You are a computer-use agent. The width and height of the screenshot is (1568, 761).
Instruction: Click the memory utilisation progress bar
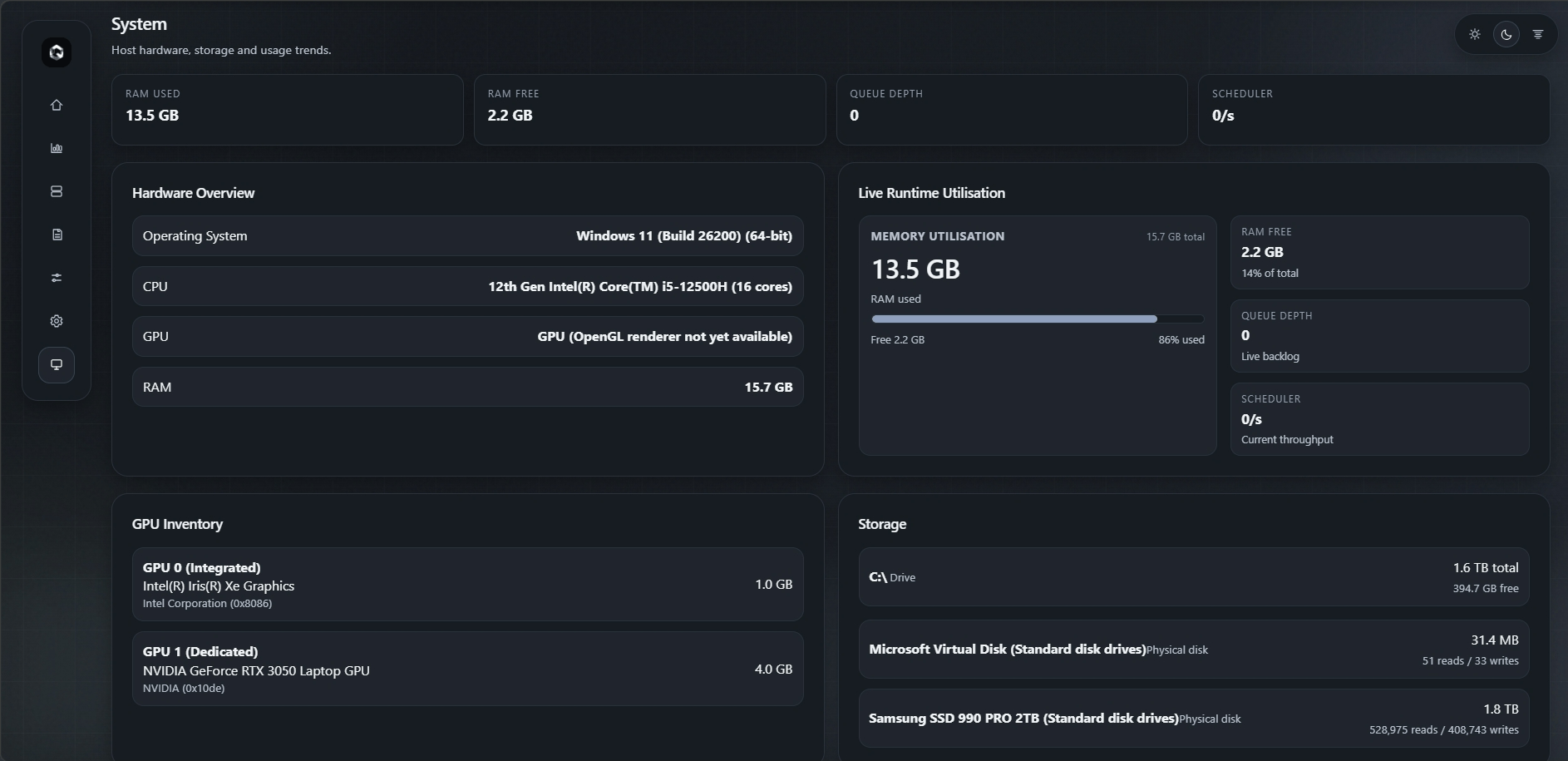[x=1038, y=319]
